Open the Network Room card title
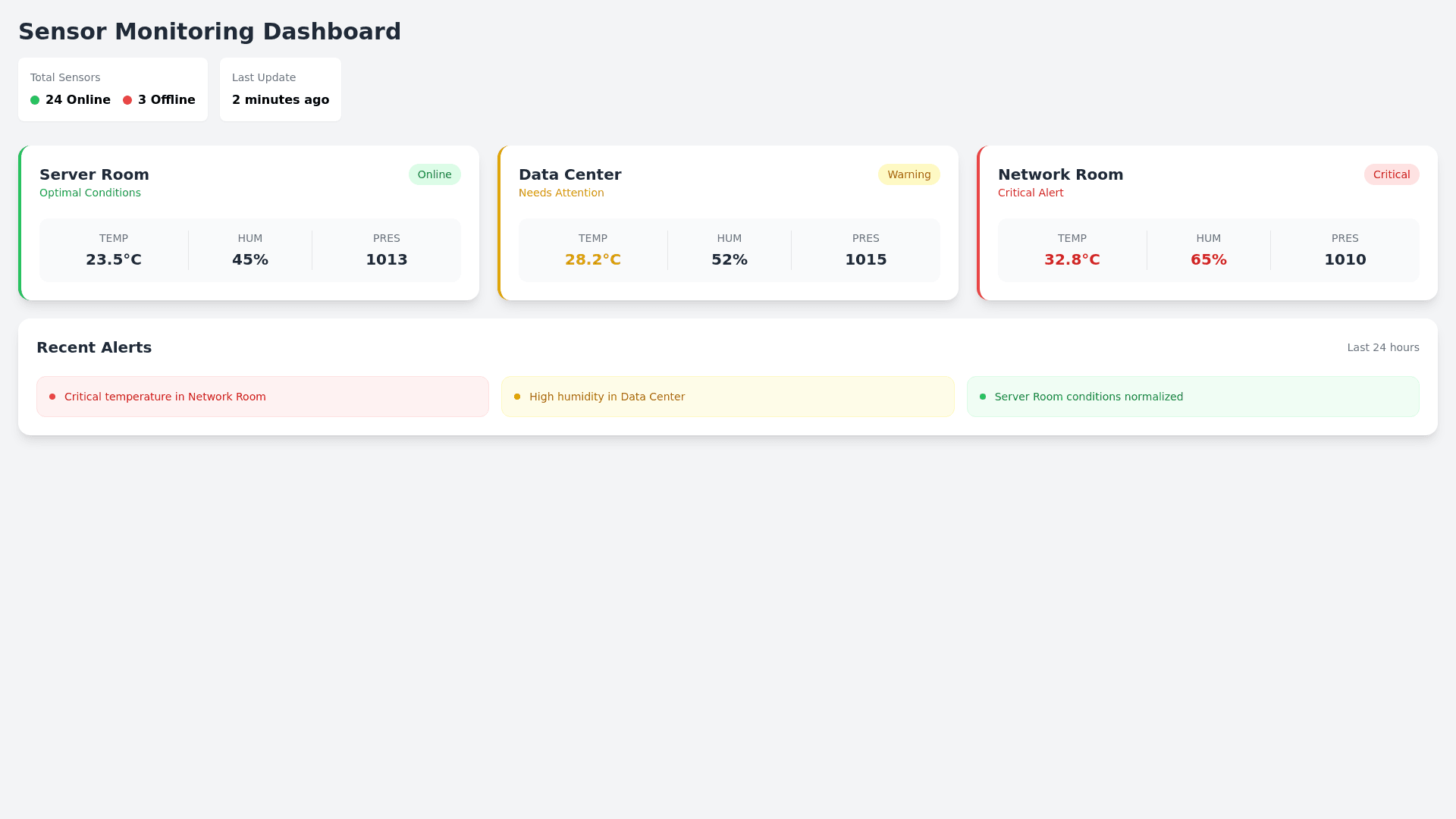 coord(1060,174)
